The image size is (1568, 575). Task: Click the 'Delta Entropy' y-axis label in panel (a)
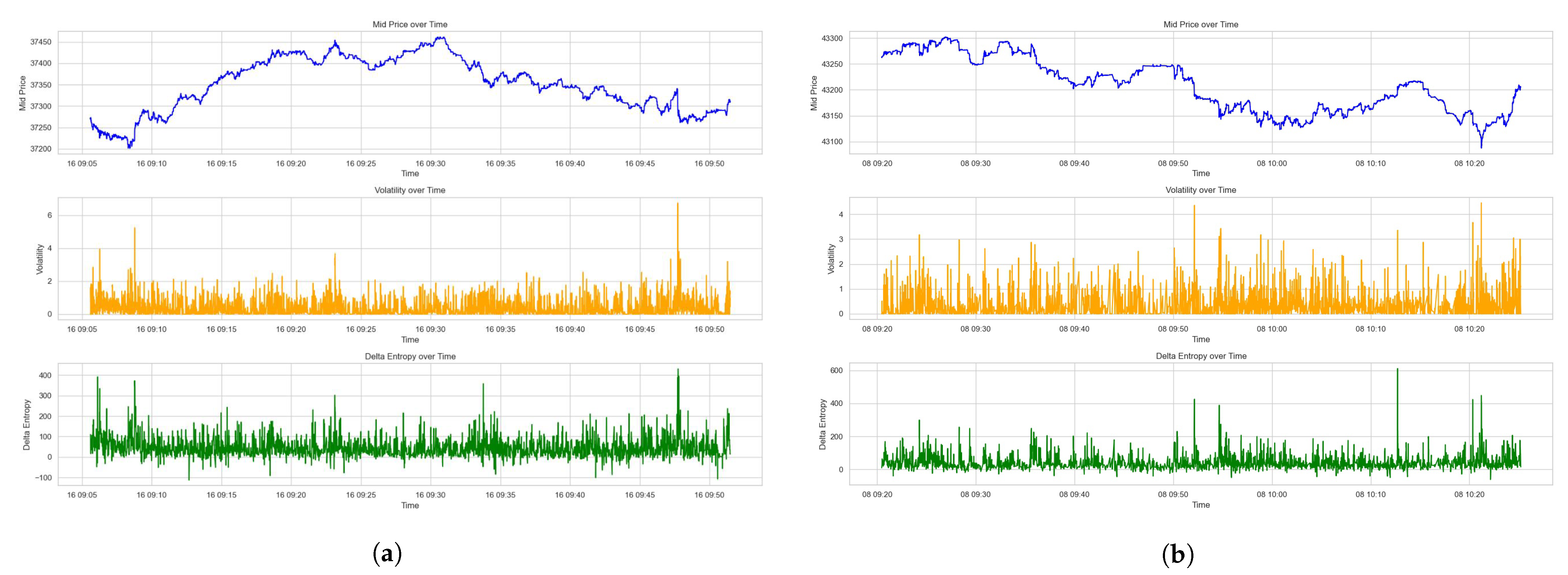click(x=26, y=425)
